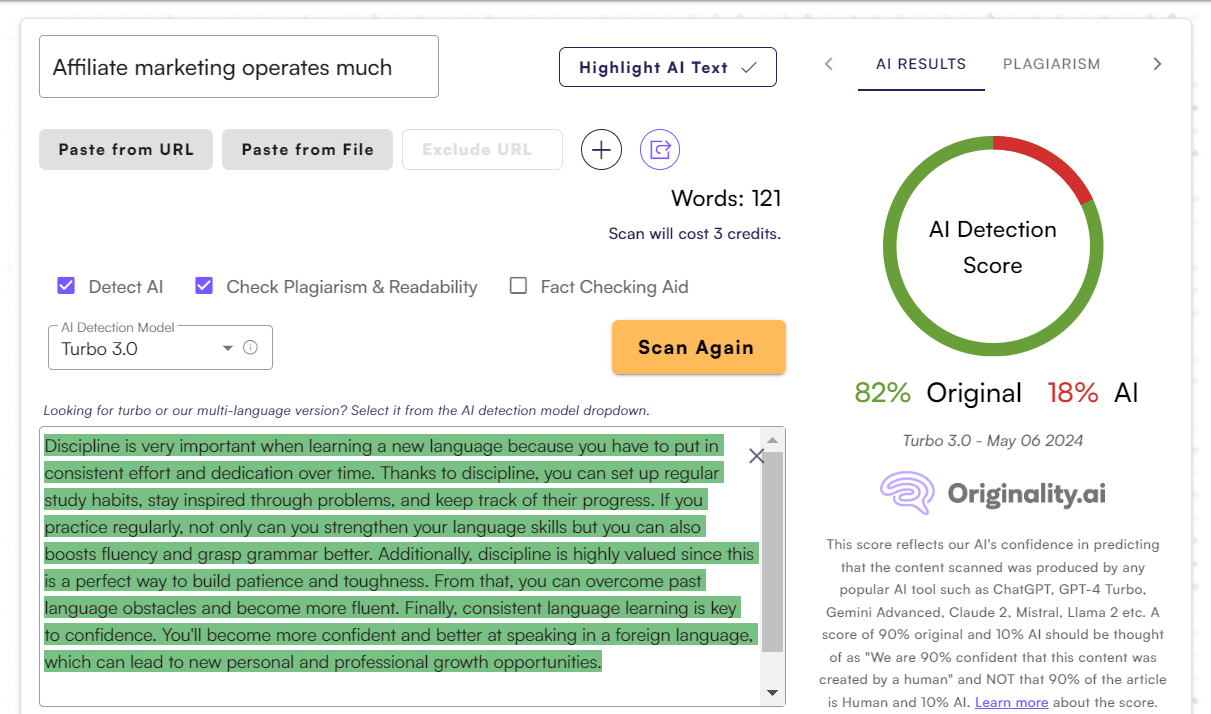Click the Paste from URL button

[x=126, y=150]
